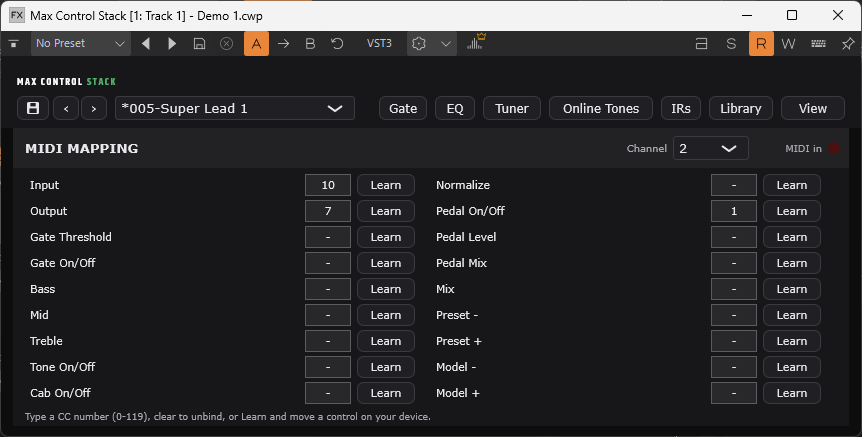
Task: Open Online Tones
Action: coord(601,108)
